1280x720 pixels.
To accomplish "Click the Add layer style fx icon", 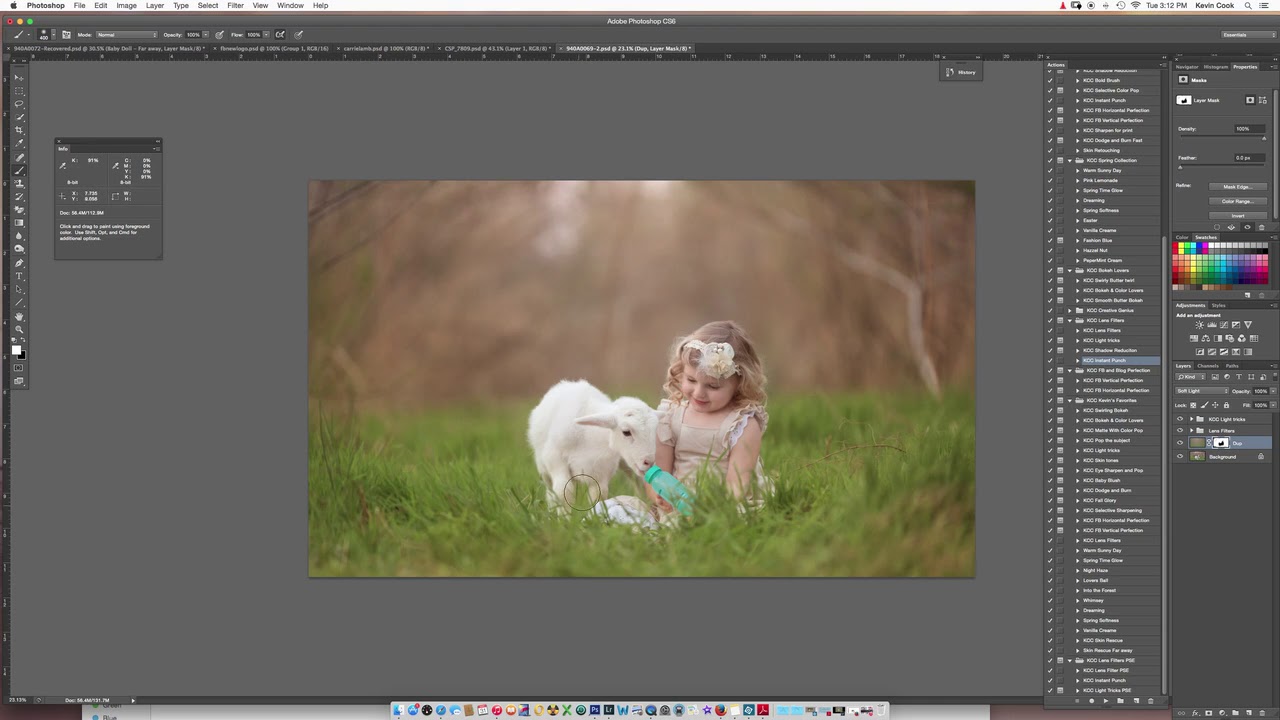I will click(x=1196, y=713).
